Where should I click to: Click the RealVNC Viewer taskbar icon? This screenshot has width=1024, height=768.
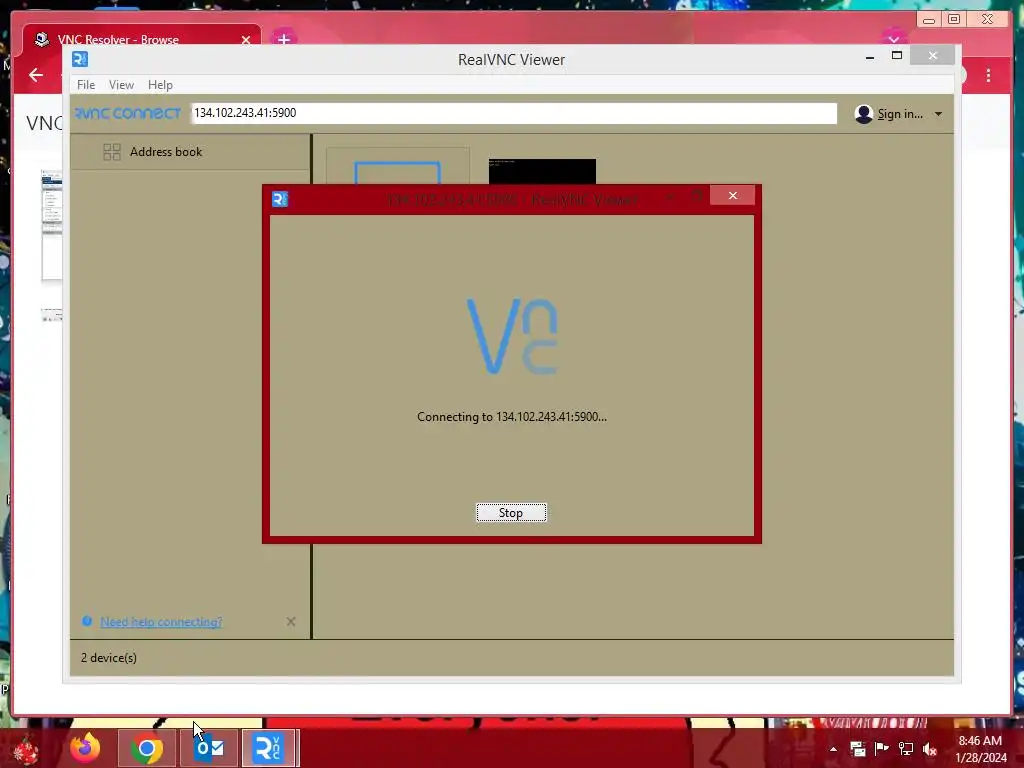[x=268, y=748]
